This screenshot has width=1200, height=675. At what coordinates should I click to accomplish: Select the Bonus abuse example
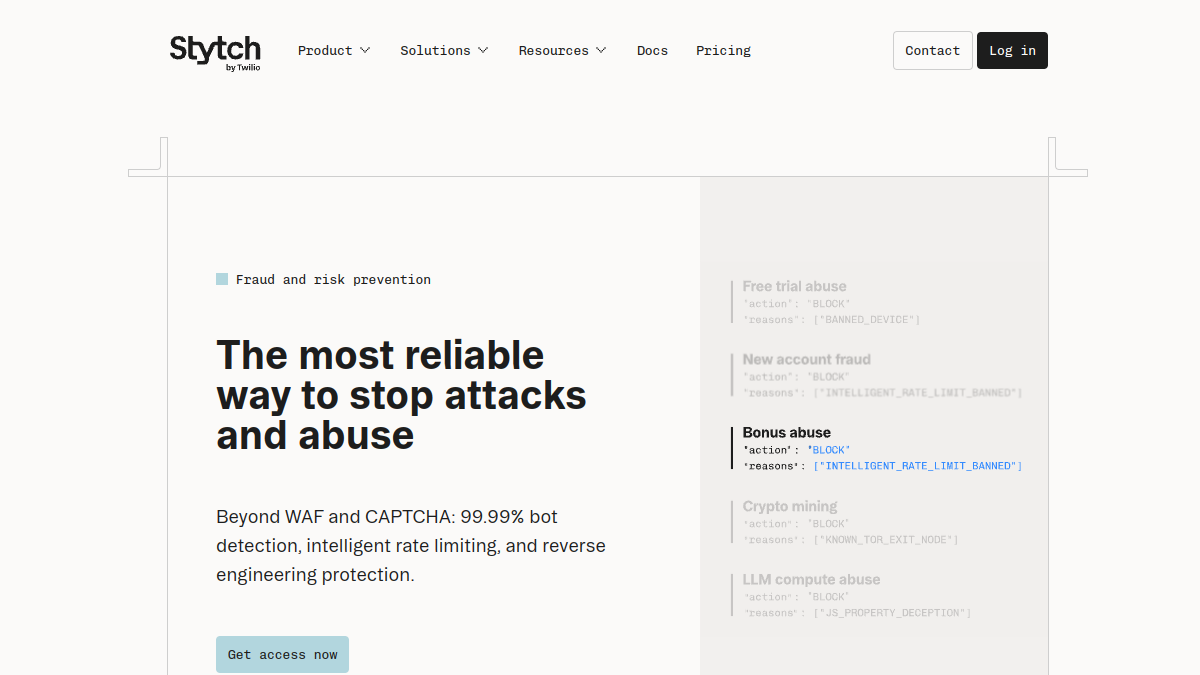877,448
